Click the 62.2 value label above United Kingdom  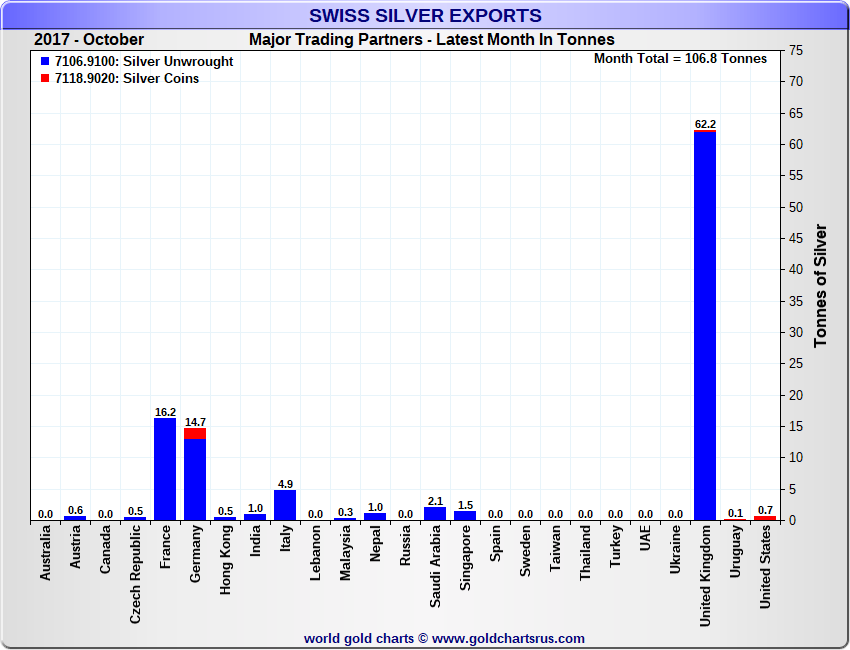[x=705, y=124]
